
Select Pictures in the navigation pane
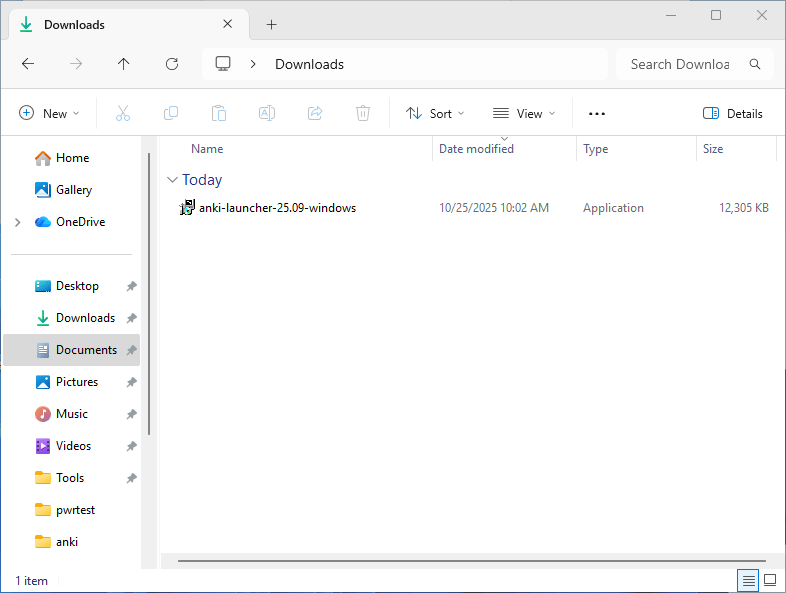pyautogui.click(x=76, y=382)
